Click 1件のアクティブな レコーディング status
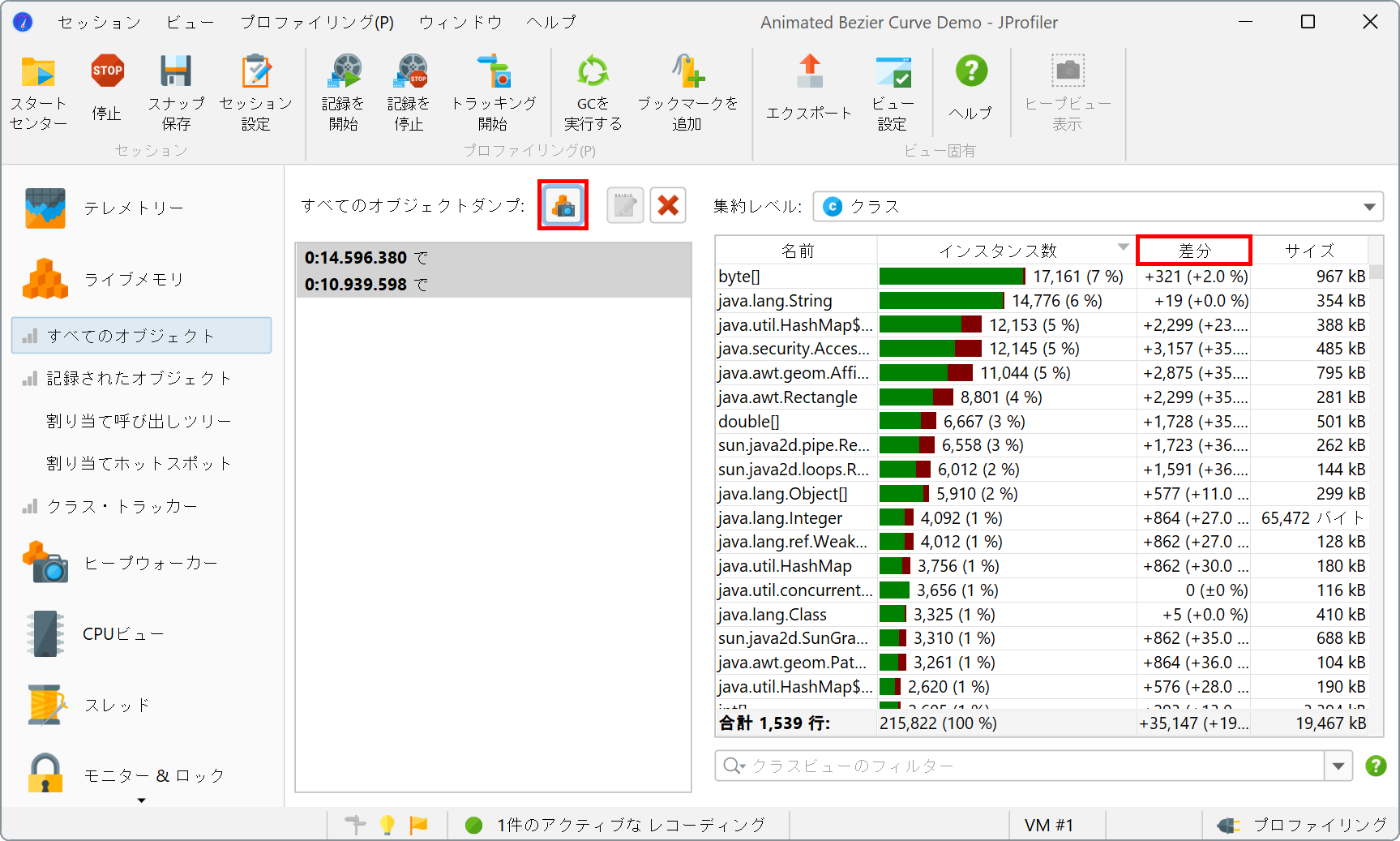The width and height of the screenshot is (1400, 841). [631, 825]
